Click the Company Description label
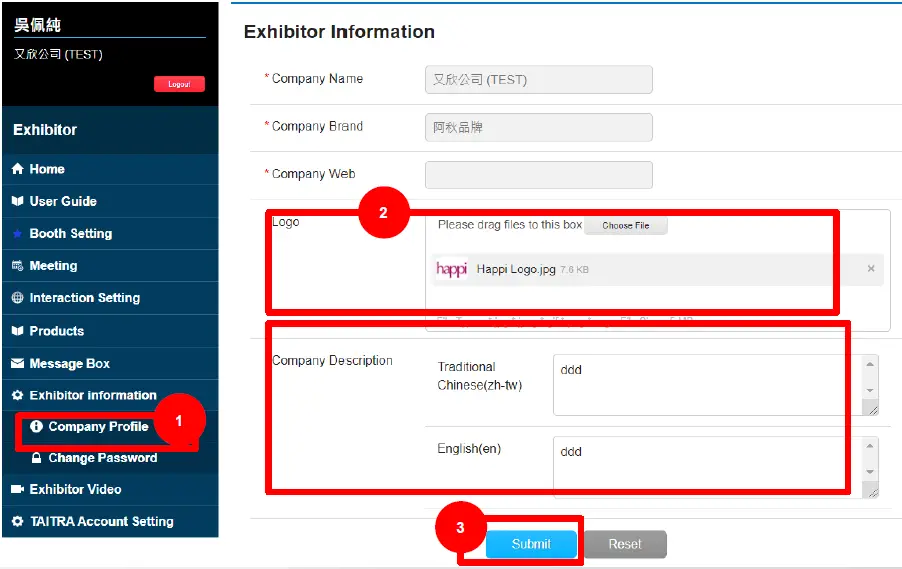The width and height of the screenshot is (902, 569). point(332,360)
